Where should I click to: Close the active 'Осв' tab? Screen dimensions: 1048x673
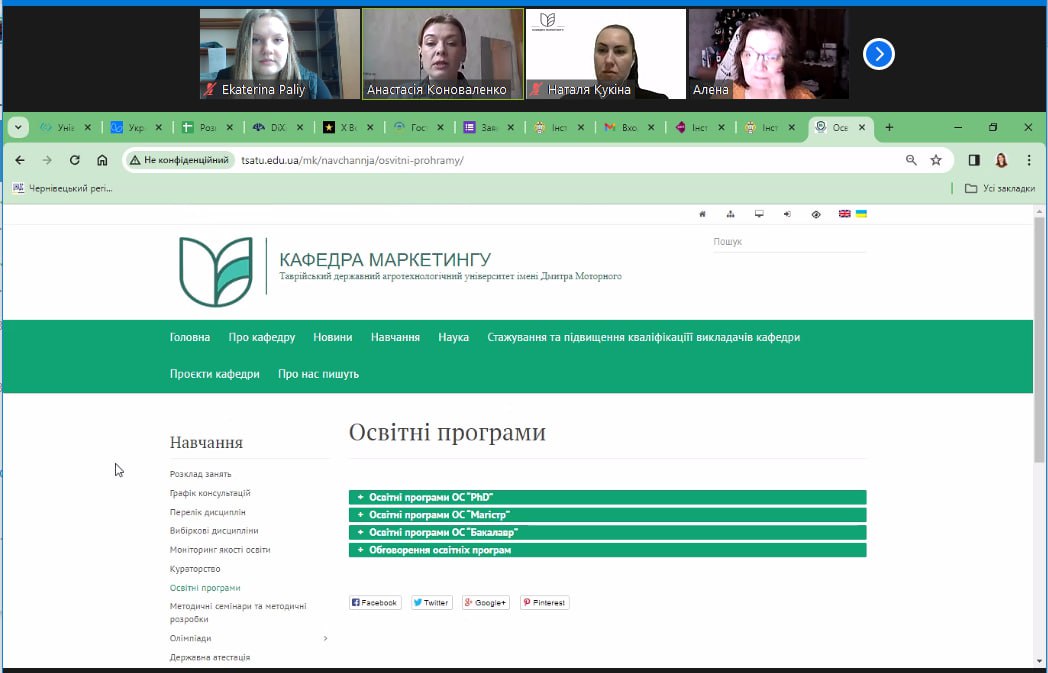click(862, 127)
